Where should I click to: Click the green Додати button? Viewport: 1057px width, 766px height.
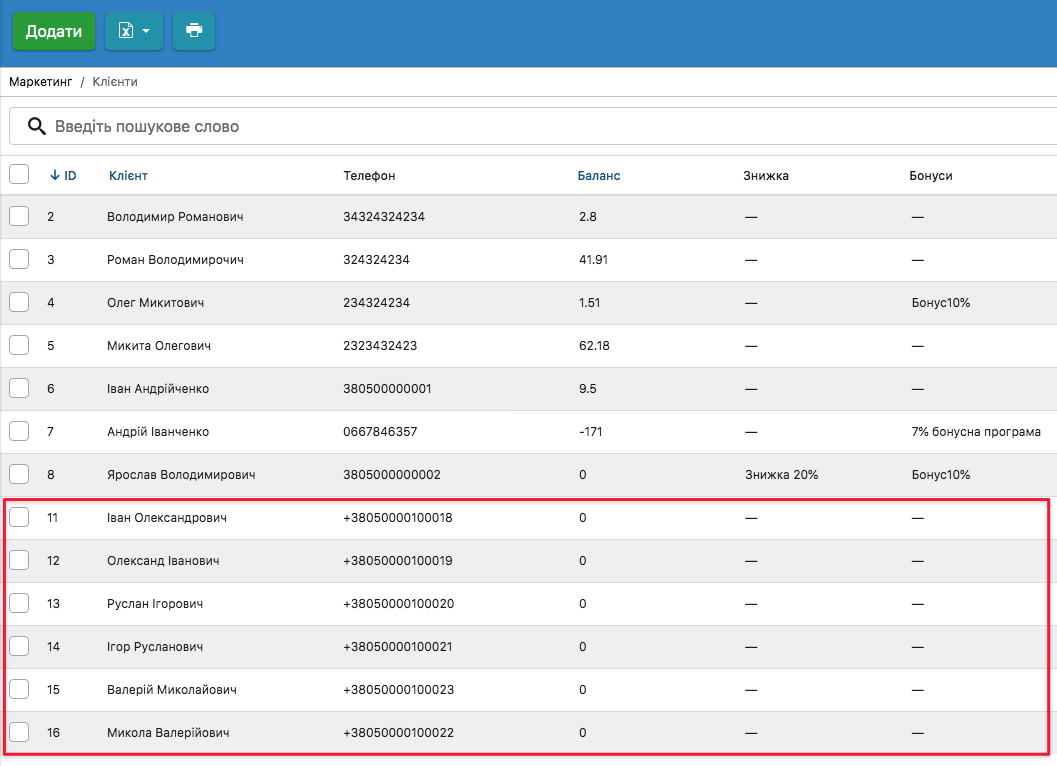pyautogui.click(x=54, y=31)
